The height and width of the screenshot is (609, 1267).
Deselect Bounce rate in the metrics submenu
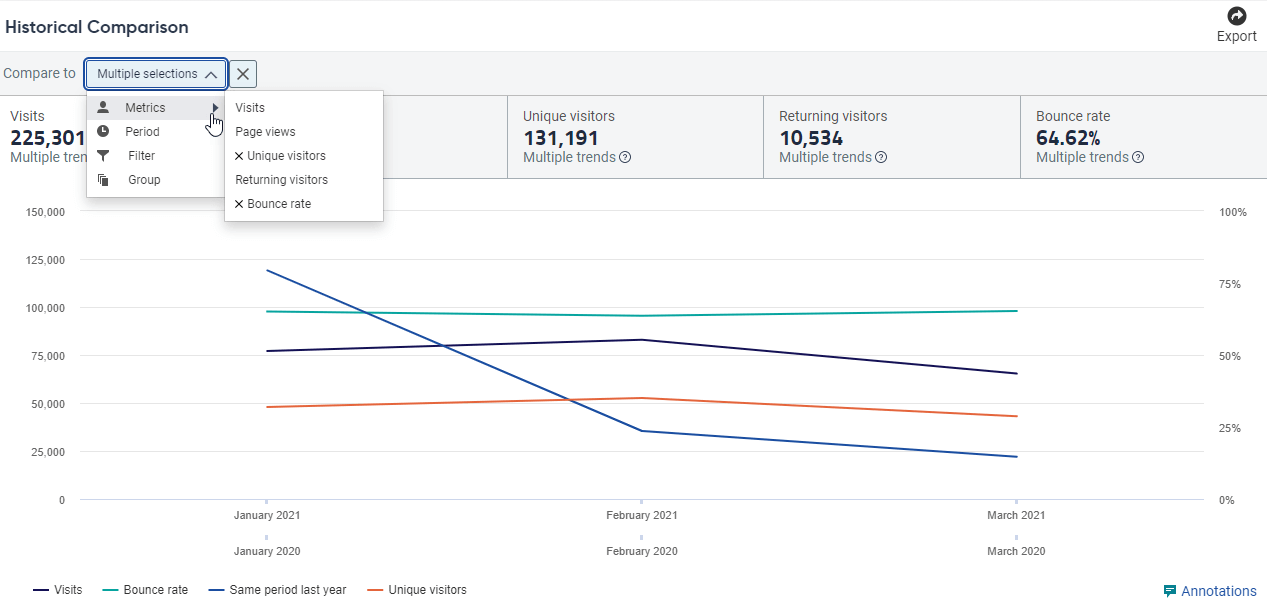coord(273,204)
